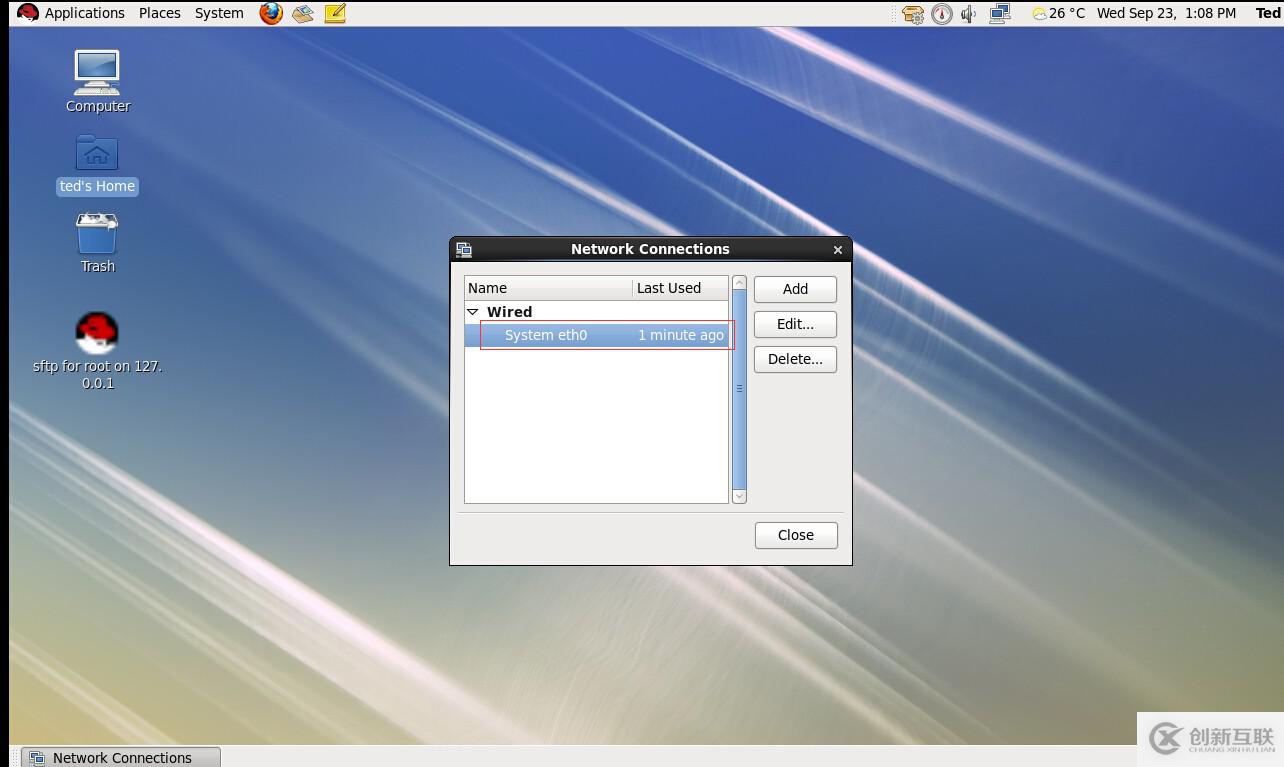Viewport: 1284px width, 767px height.
Task: Collapse the Wired group triangle
Action: [473, 312]
